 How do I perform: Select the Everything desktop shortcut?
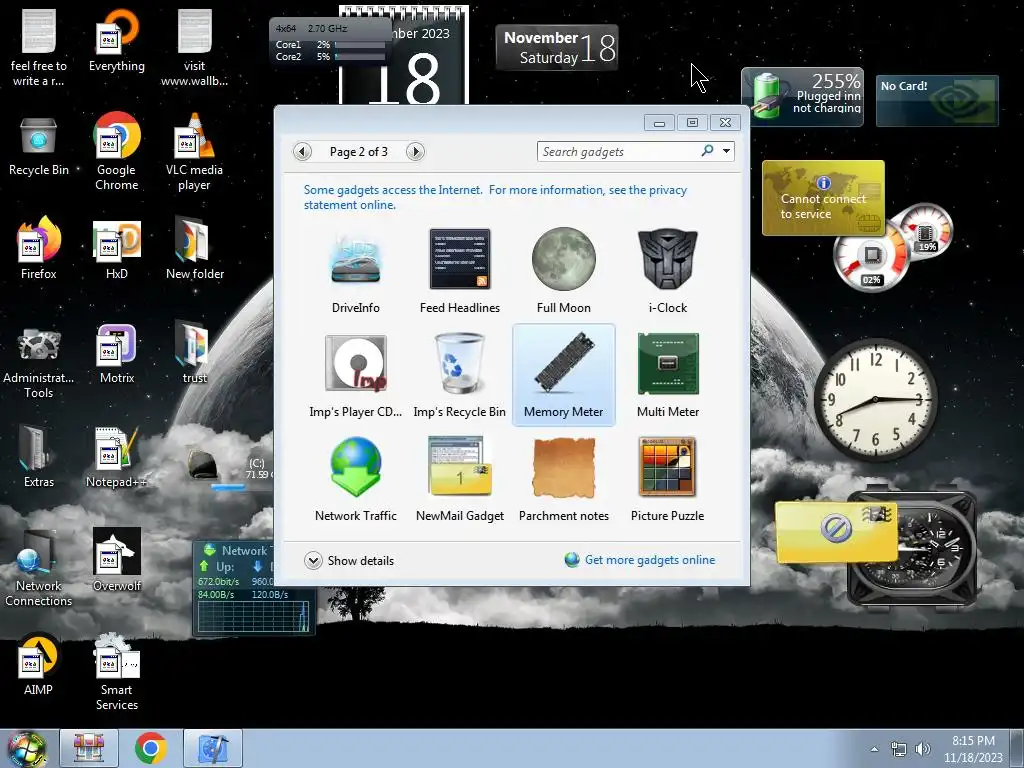pos(117,40)
